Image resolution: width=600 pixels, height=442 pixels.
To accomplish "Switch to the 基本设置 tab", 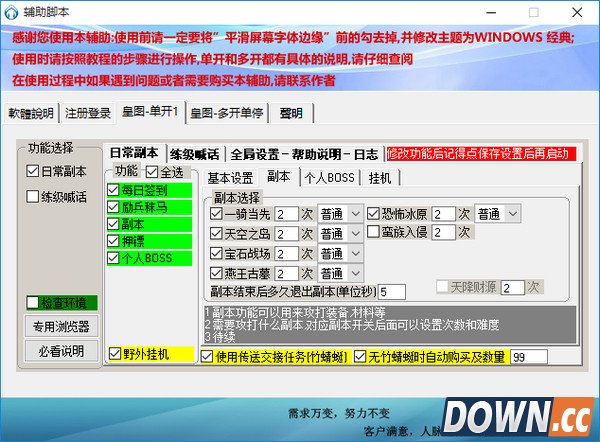I will coord(230,178).
